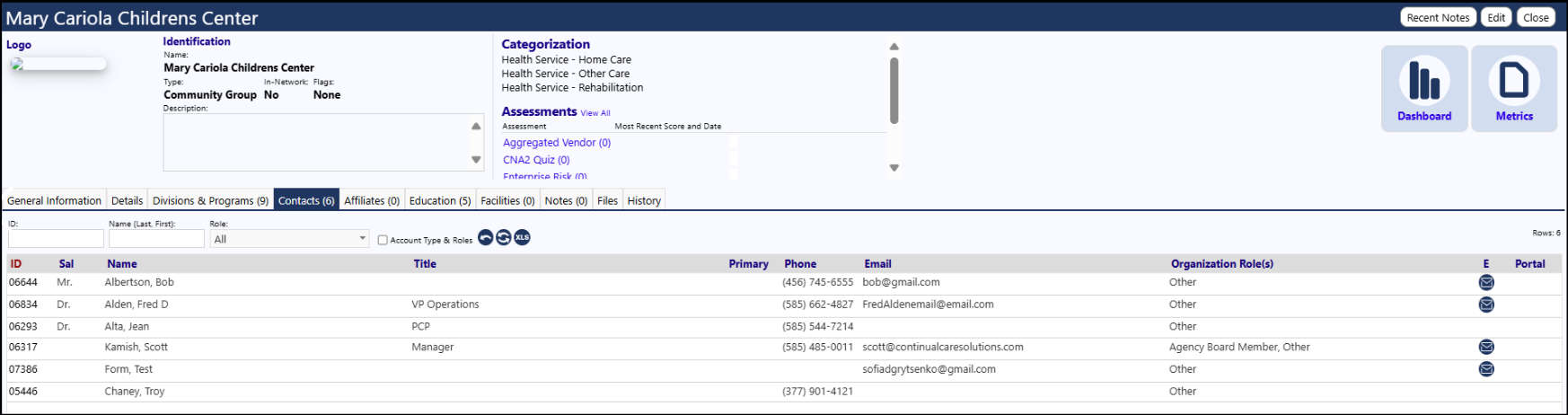Click the Description box scroll-up arrow
The image size is (1568, 415).
point(476,126)
